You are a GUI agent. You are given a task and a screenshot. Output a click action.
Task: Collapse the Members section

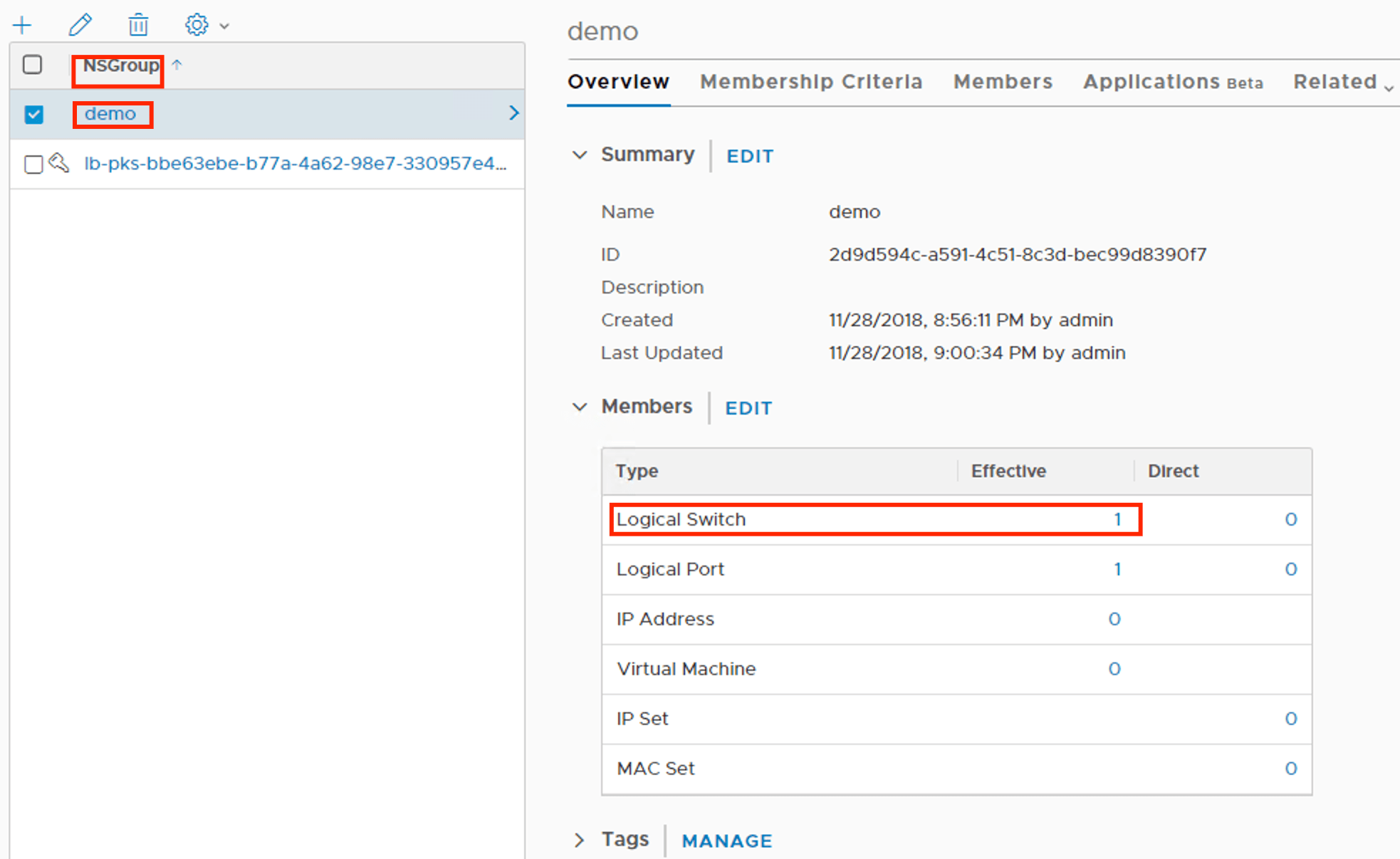(x=580, y=407)
